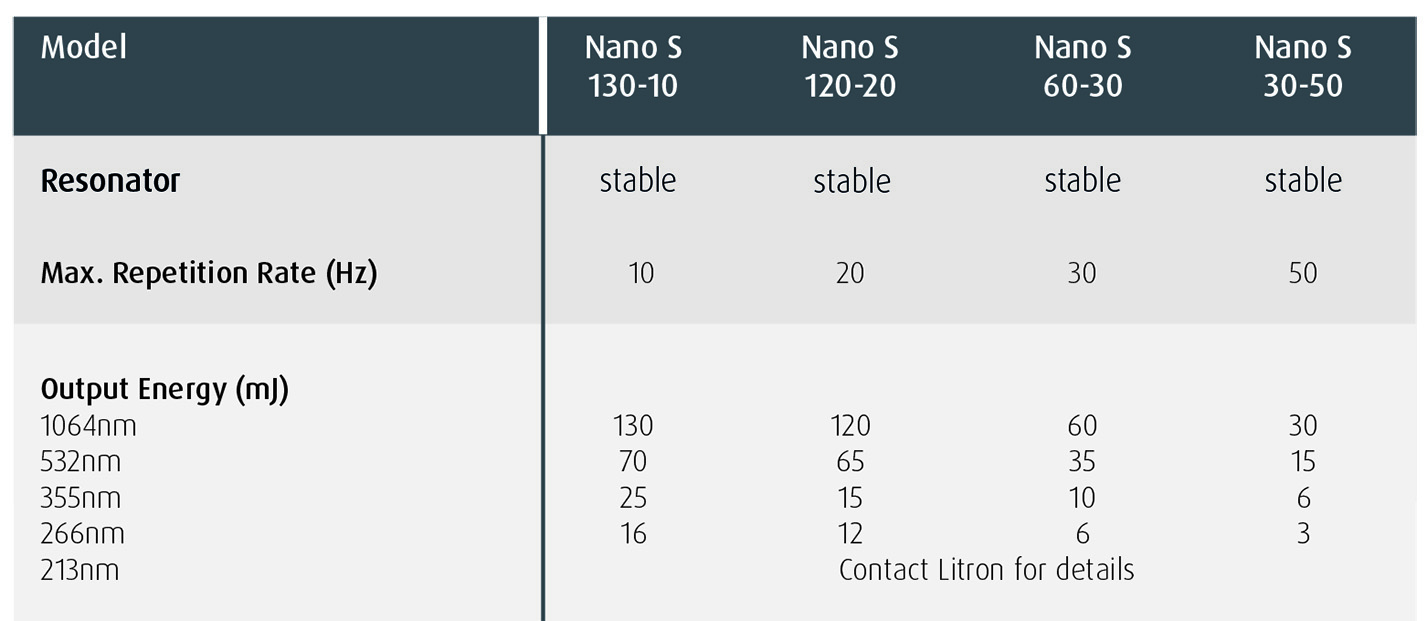
Task: Select the Nano S 30-50 column header
Action: (x=1303, y=67)
